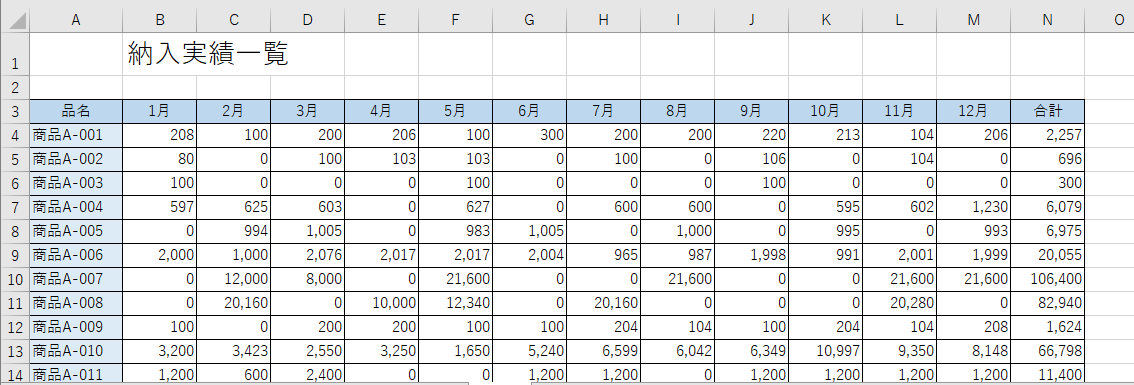Click the cell with 213
The height and width of the screenshot is (385, 1134).
(x=825, y=135)
